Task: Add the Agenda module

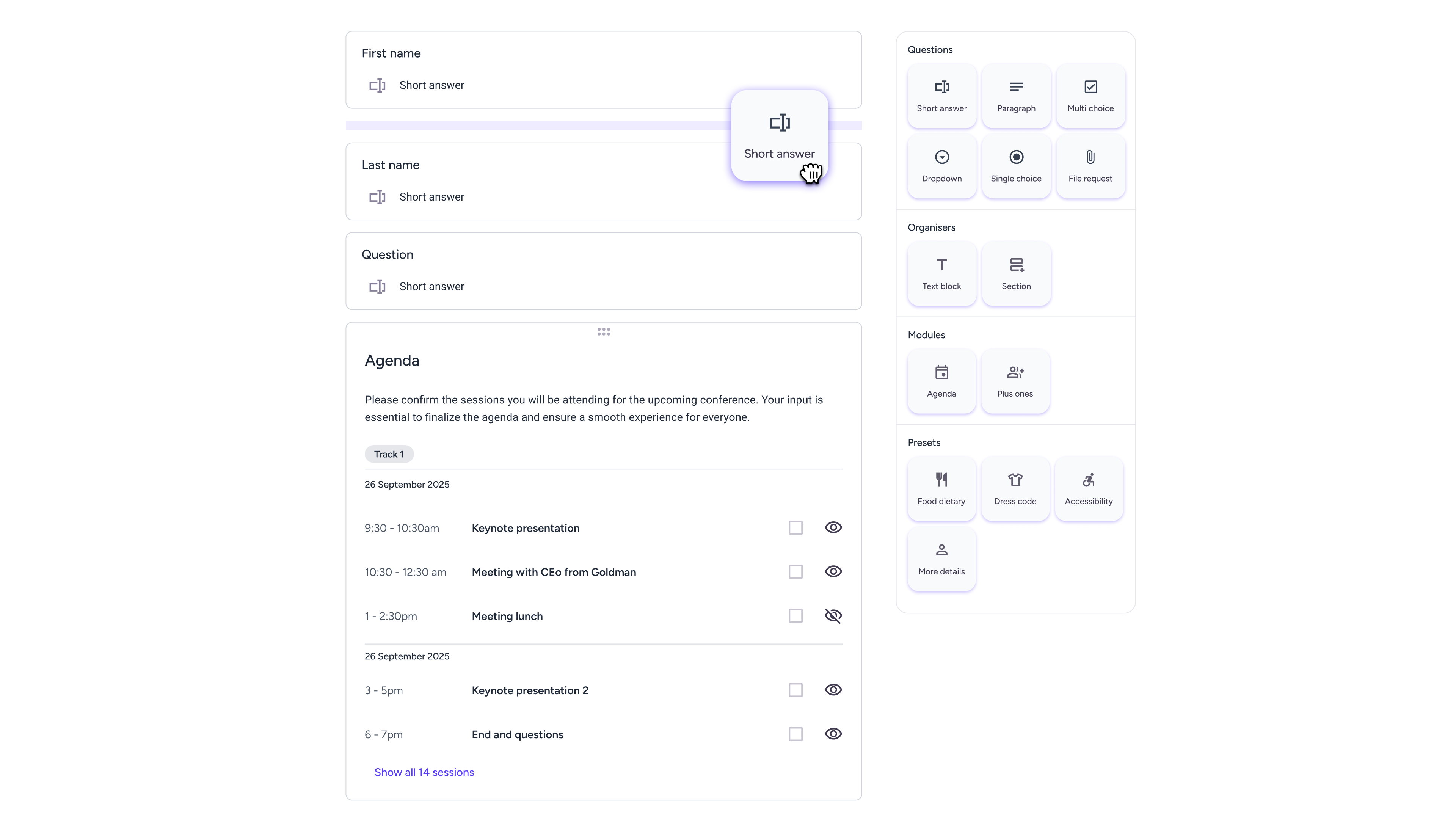Action: (x=941, y=381)
